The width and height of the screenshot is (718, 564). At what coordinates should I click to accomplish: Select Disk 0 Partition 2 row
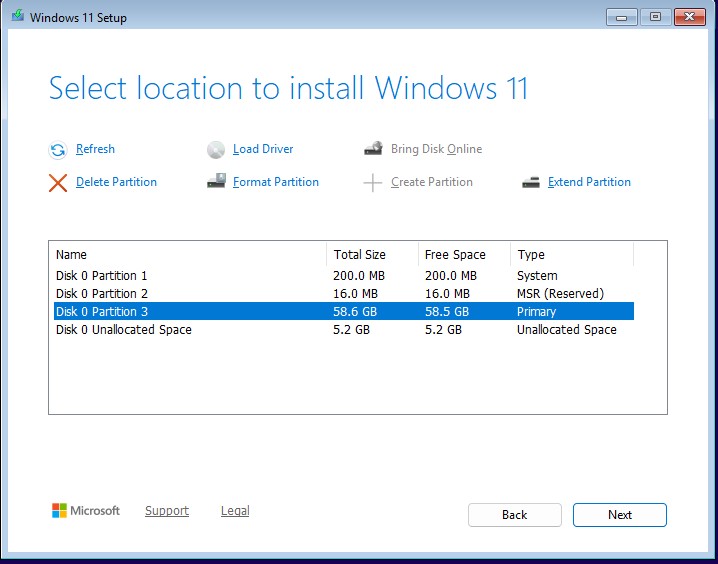[x=344, y=293]
